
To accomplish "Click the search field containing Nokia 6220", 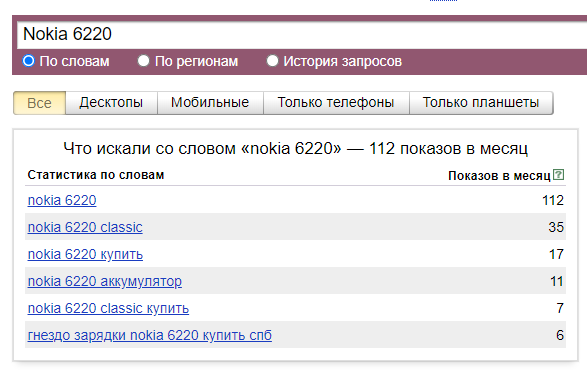I will [x=302, y=34].
